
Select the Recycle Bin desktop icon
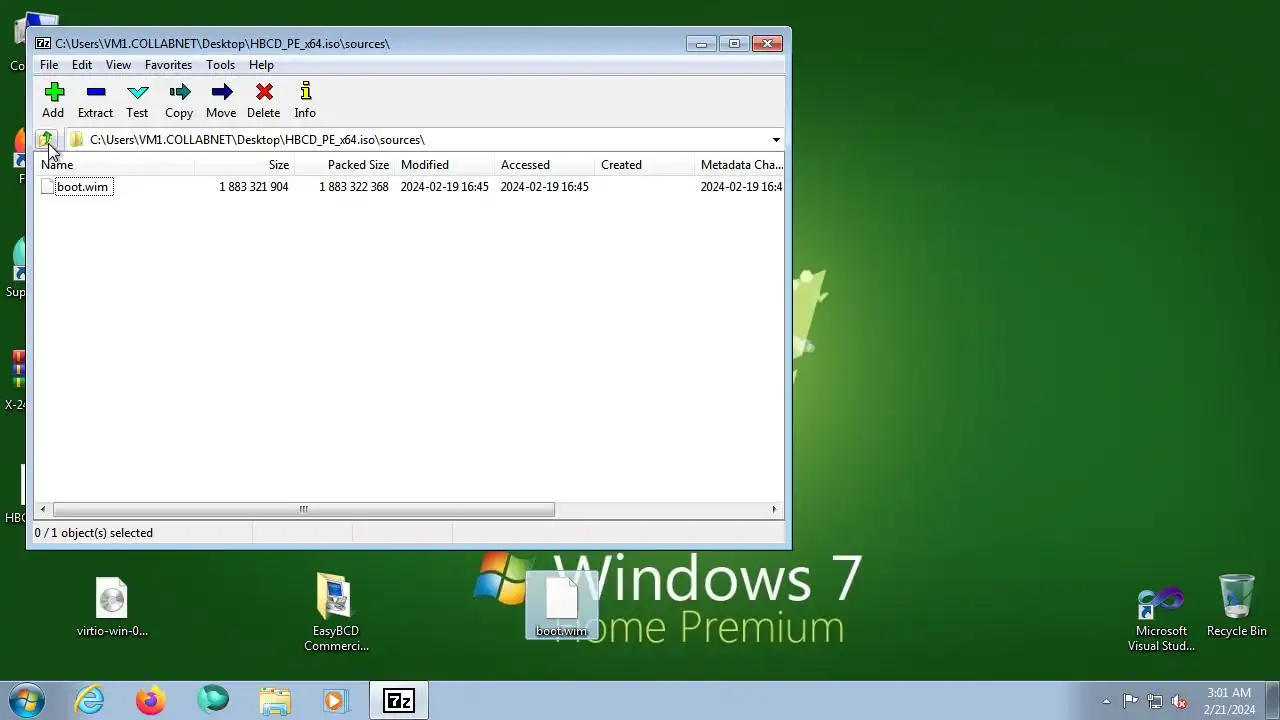1237,606
